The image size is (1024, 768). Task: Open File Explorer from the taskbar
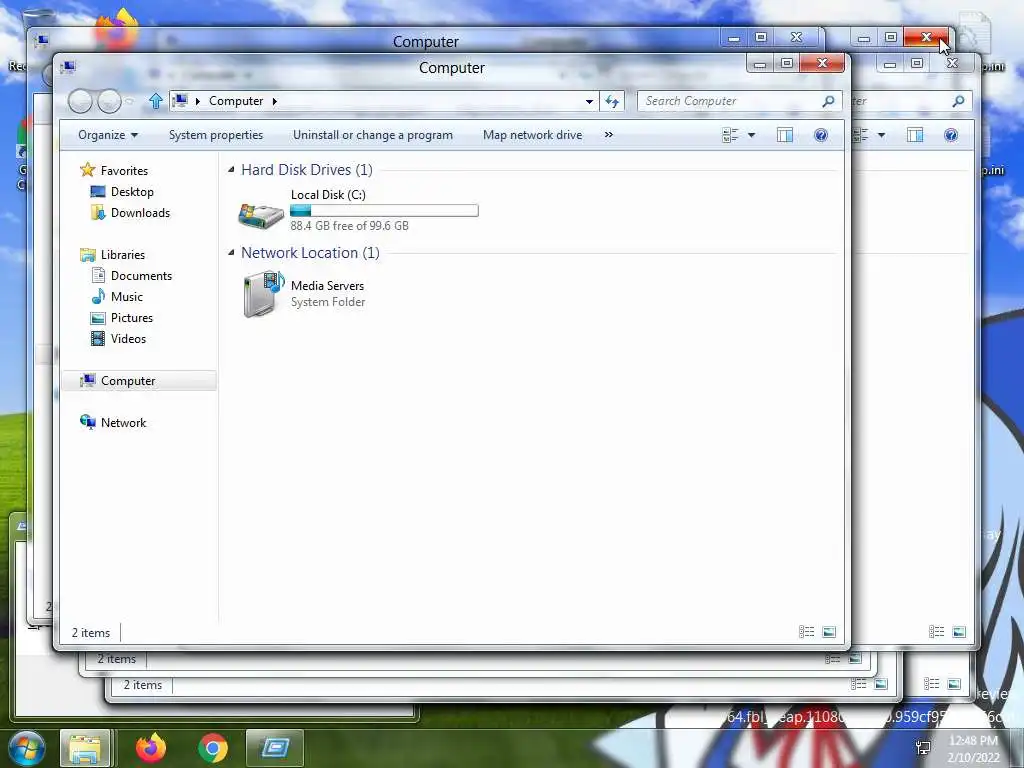tap(86, 748)
